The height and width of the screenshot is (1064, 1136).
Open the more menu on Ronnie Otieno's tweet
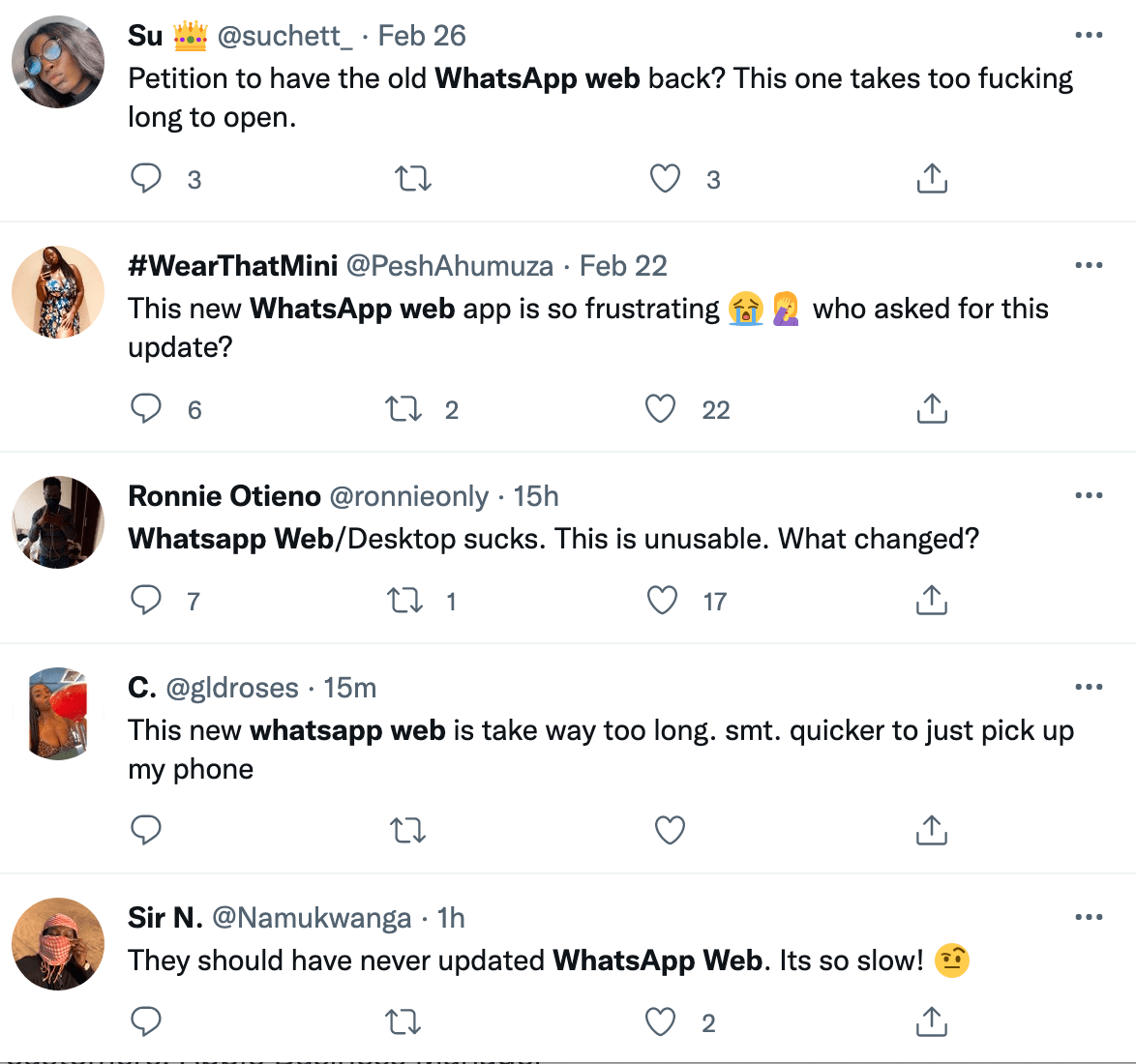pyautogui.click(x=1089, y=494)
